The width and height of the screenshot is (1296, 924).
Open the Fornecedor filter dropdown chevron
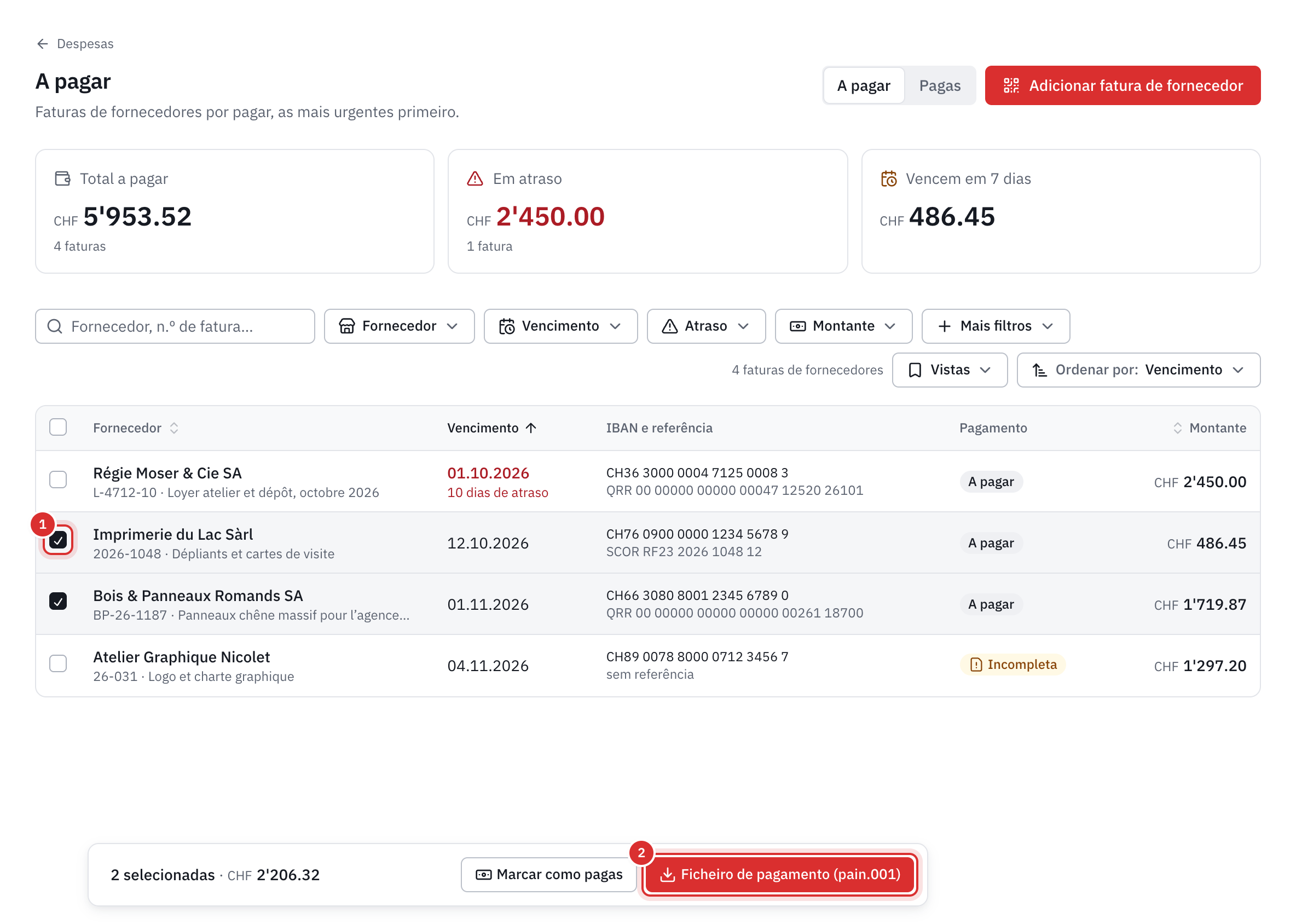pos(452,326)
